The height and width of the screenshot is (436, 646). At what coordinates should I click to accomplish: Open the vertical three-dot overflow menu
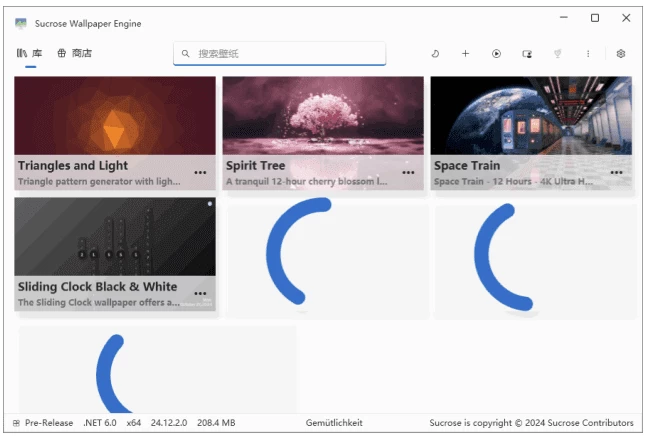point(588,54)
